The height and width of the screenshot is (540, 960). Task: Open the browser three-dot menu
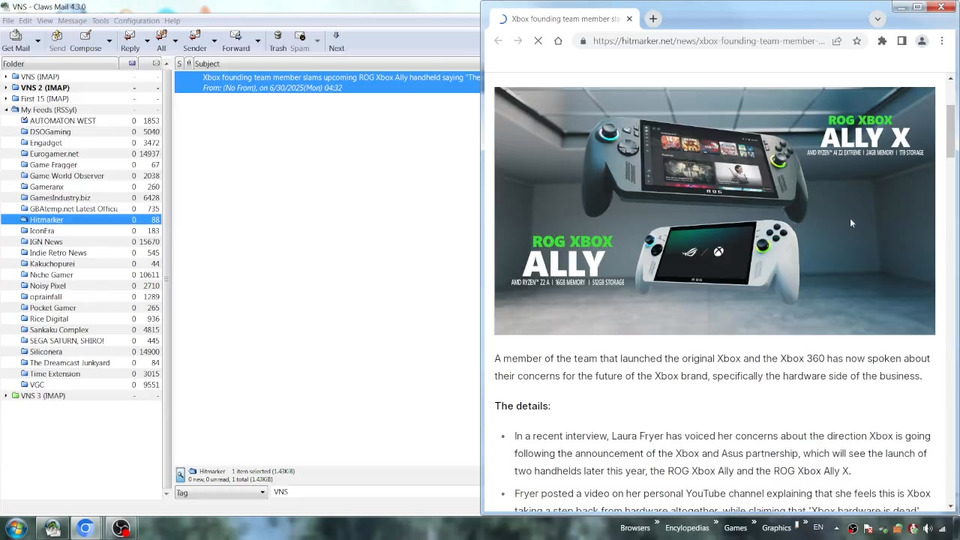[x=942, y=41]
